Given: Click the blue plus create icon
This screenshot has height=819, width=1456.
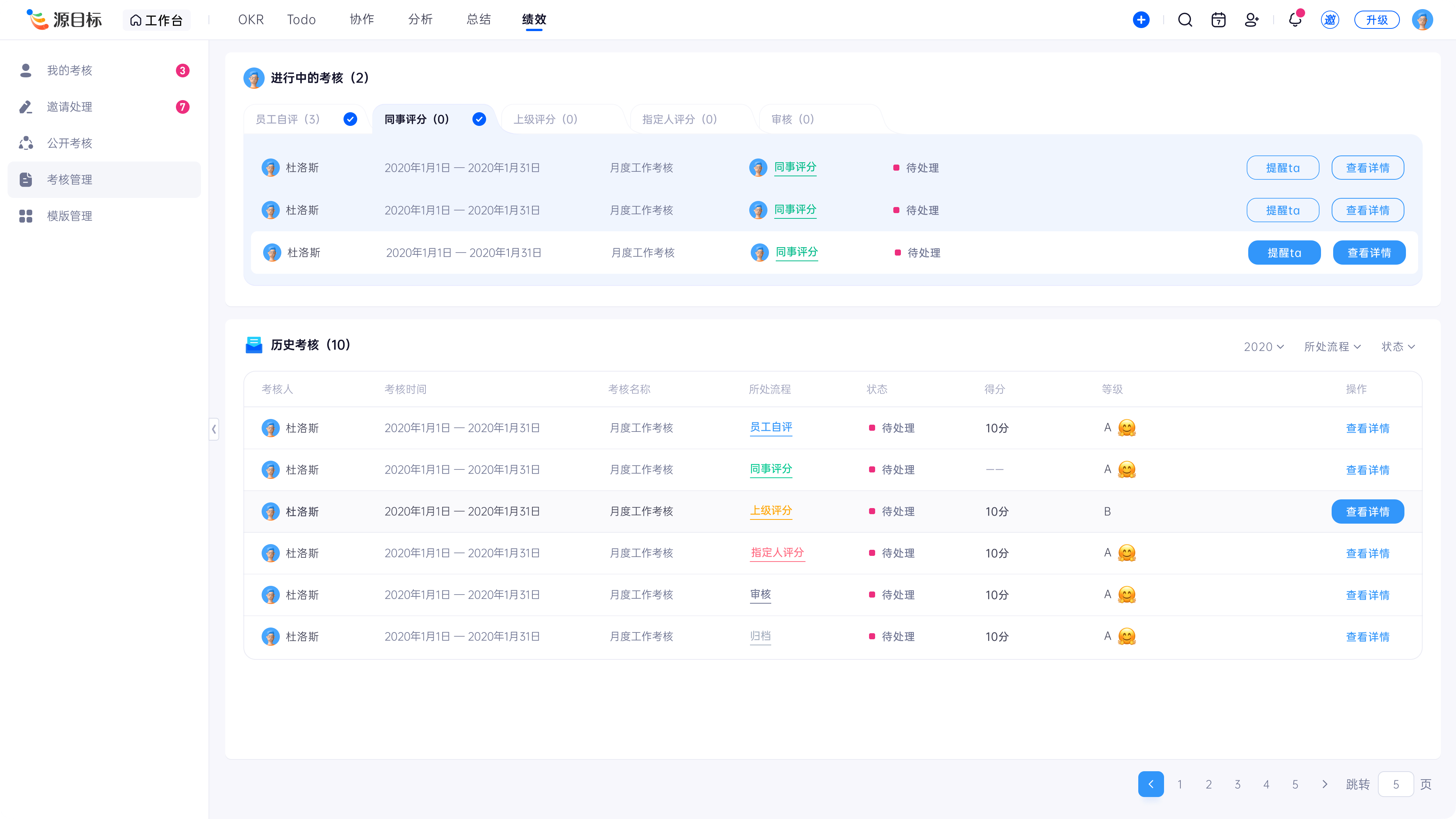Looking at the screenshot, I should [1141, 20].
